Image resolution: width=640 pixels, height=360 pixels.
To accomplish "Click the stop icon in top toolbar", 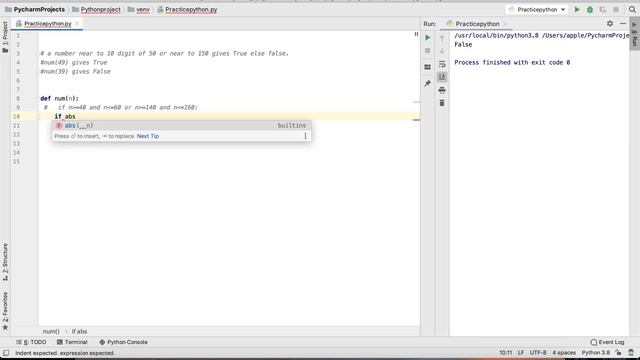I will (616, 9).
